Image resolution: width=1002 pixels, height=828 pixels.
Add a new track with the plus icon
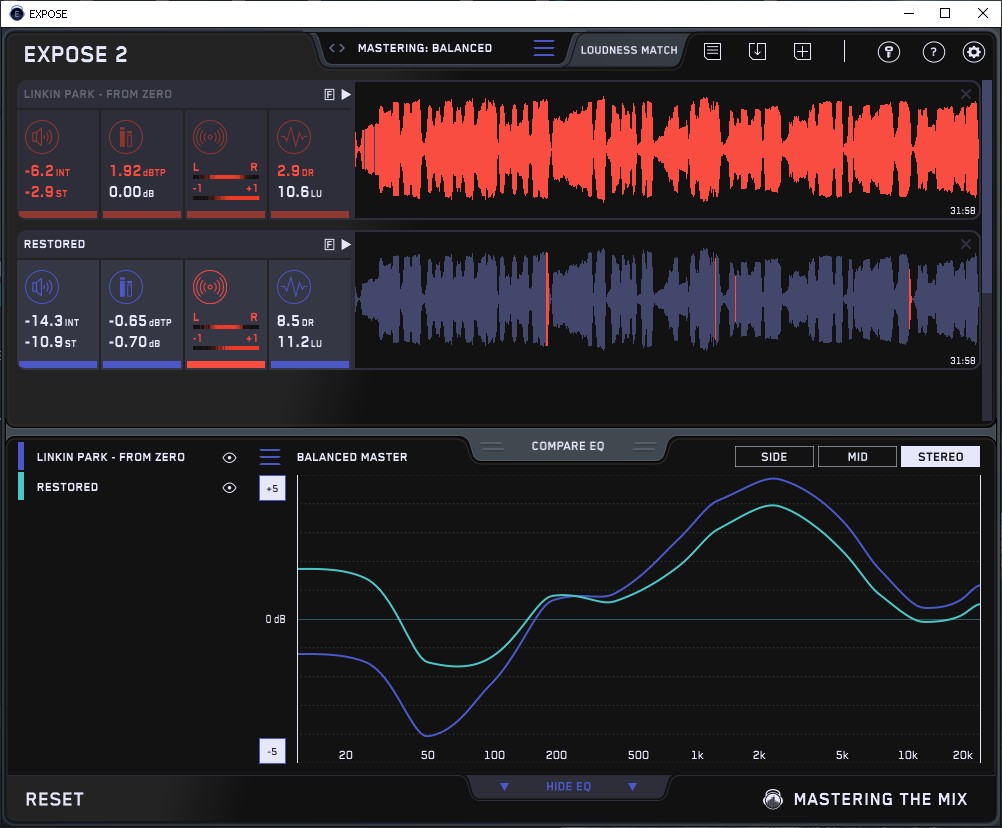tap(803, 51)
